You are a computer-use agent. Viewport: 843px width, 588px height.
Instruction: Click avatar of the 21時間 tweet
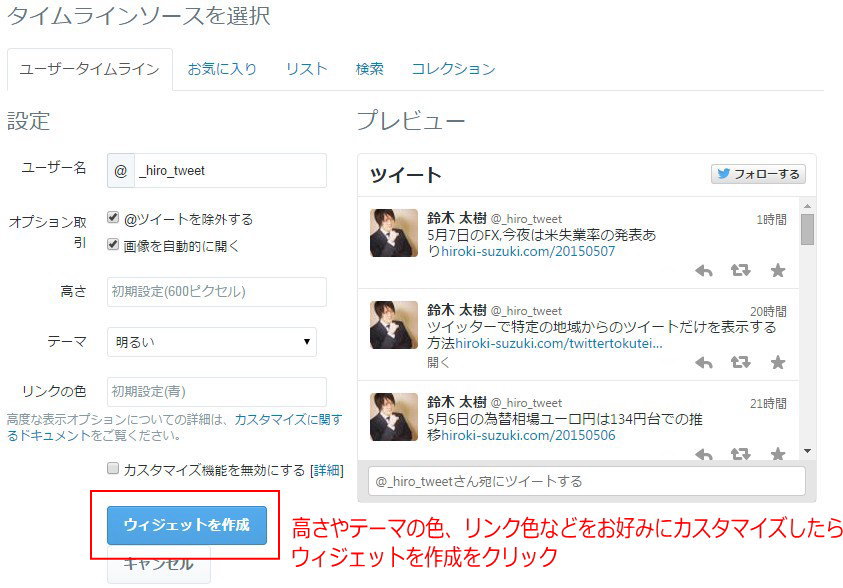click(394, 417)
